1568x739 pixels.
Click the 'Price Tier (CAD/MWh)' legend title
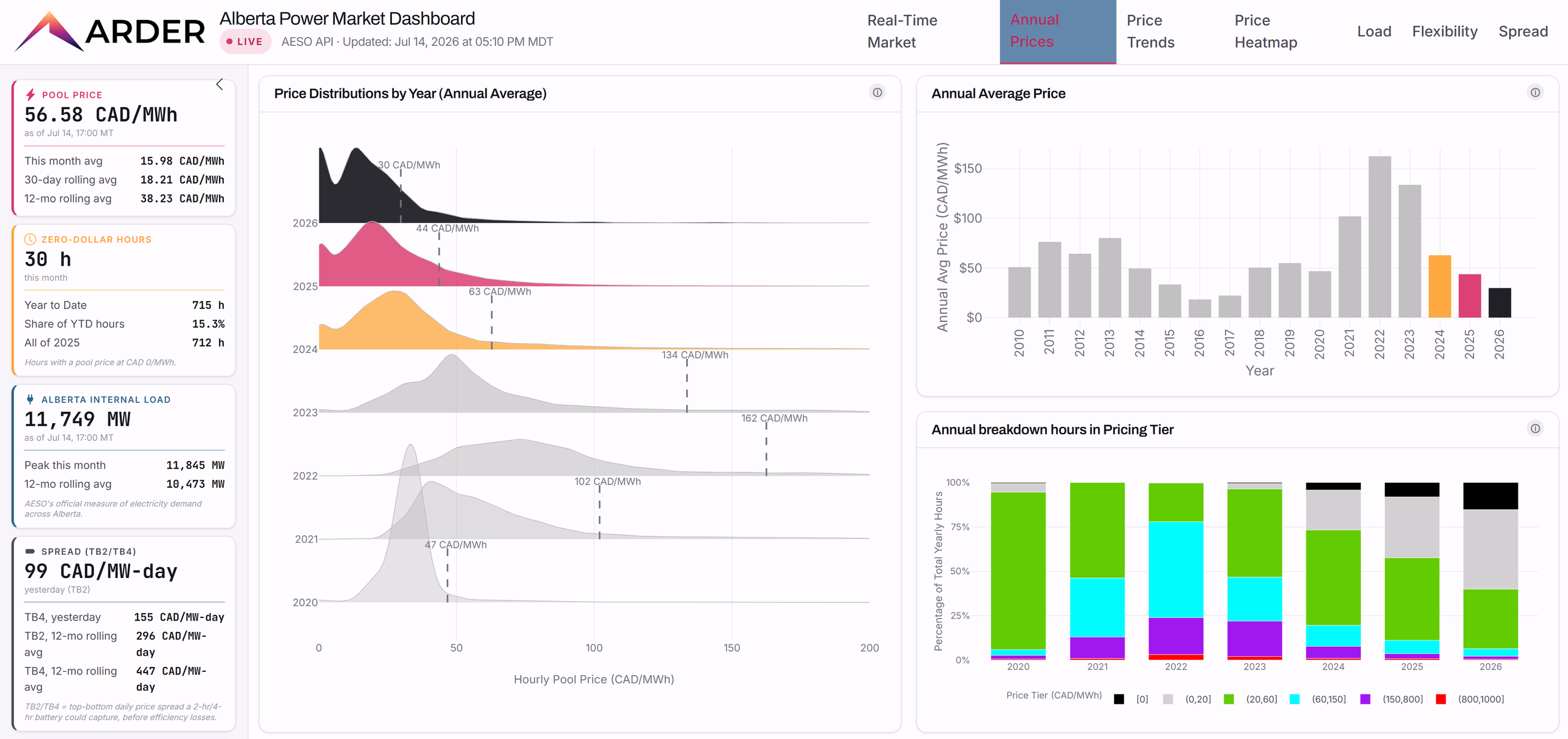pyautogui.click(x=1054, y=694)
